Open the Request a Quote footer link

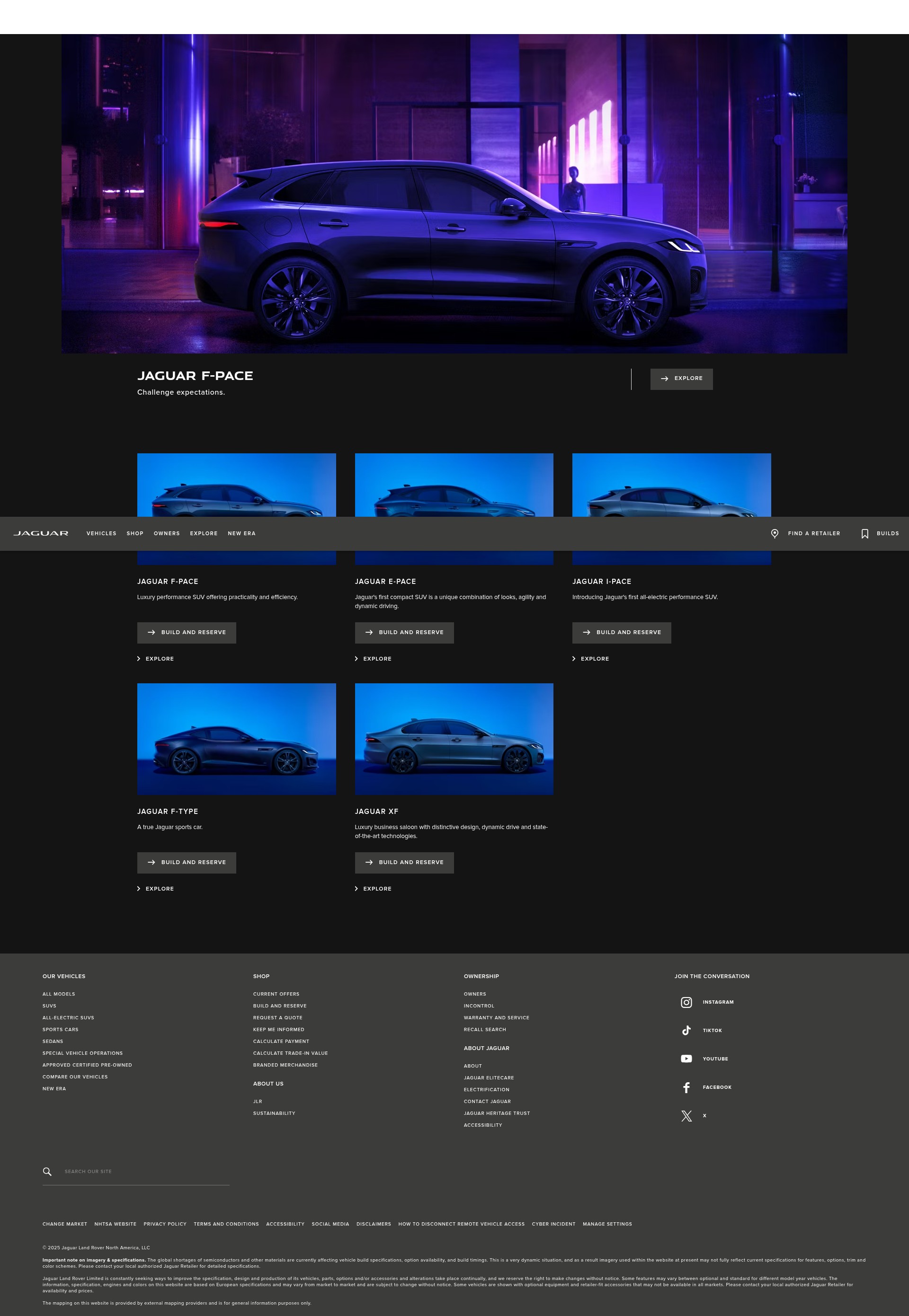click(278, 1018)
